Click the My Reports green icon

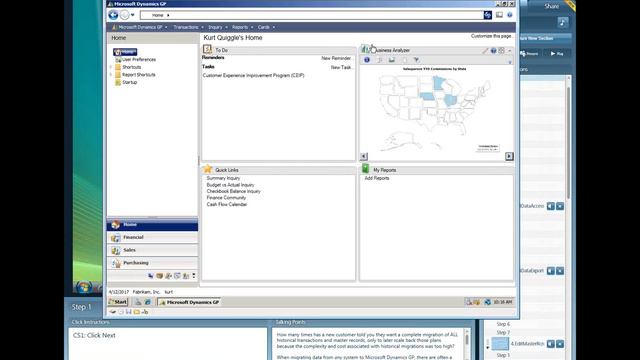[365, 169]
